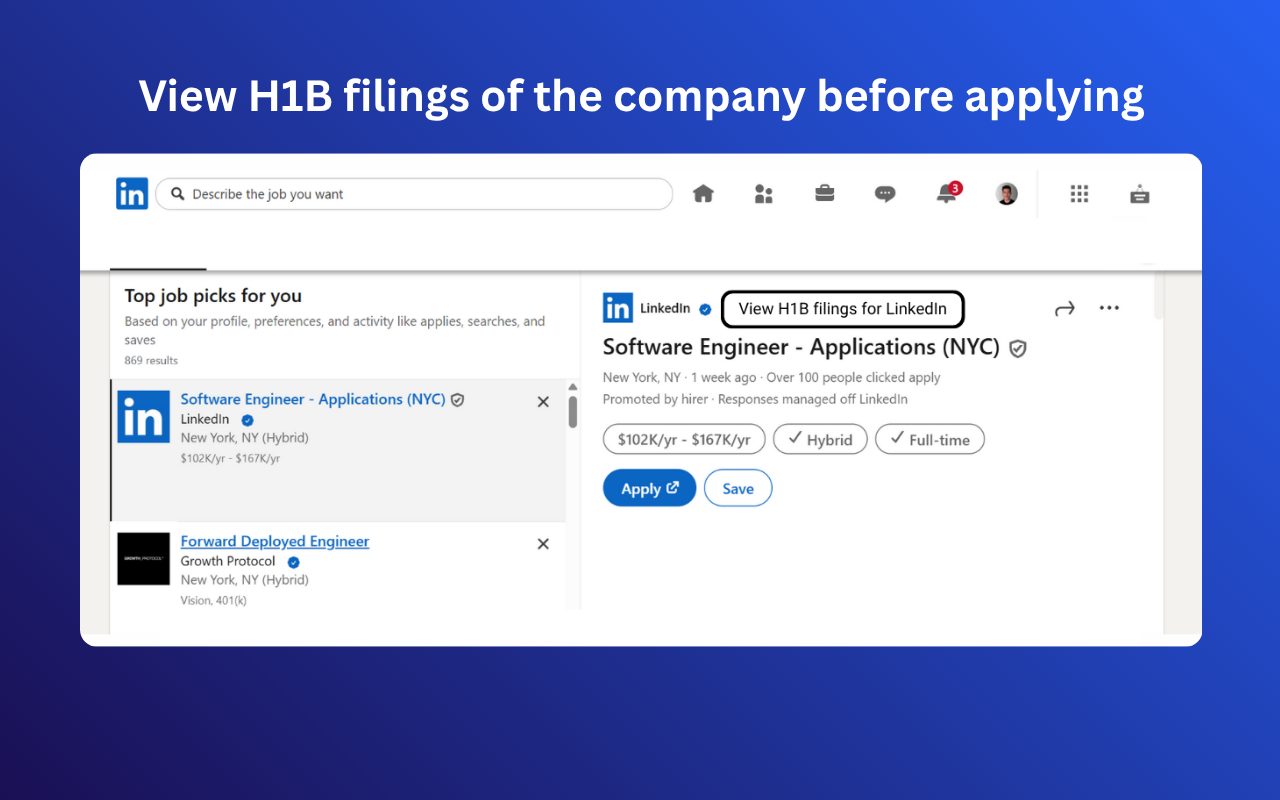Focus the 'Describe the job you want' search field
This screenshot has width=1280, height=800.
click(414, 194)
